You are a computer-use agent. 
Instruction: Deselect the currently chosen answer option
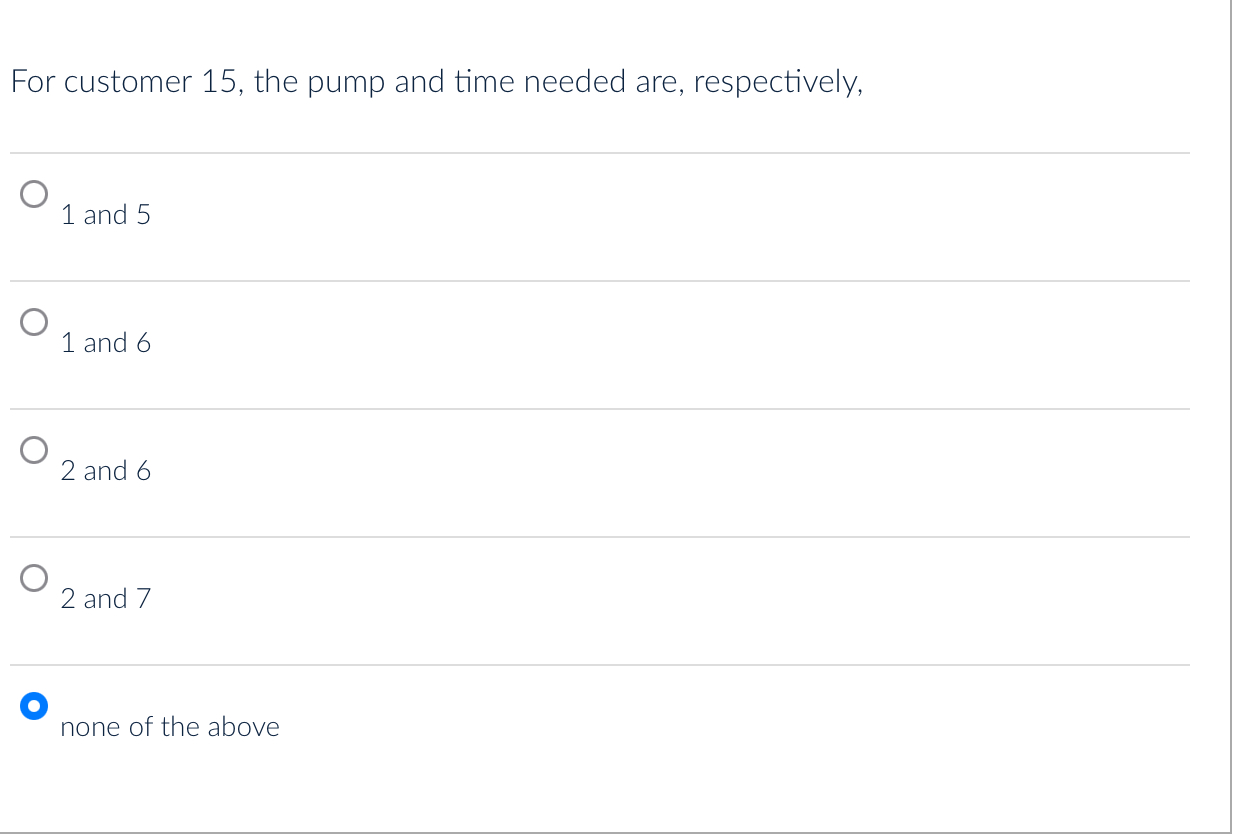[34, 707]
